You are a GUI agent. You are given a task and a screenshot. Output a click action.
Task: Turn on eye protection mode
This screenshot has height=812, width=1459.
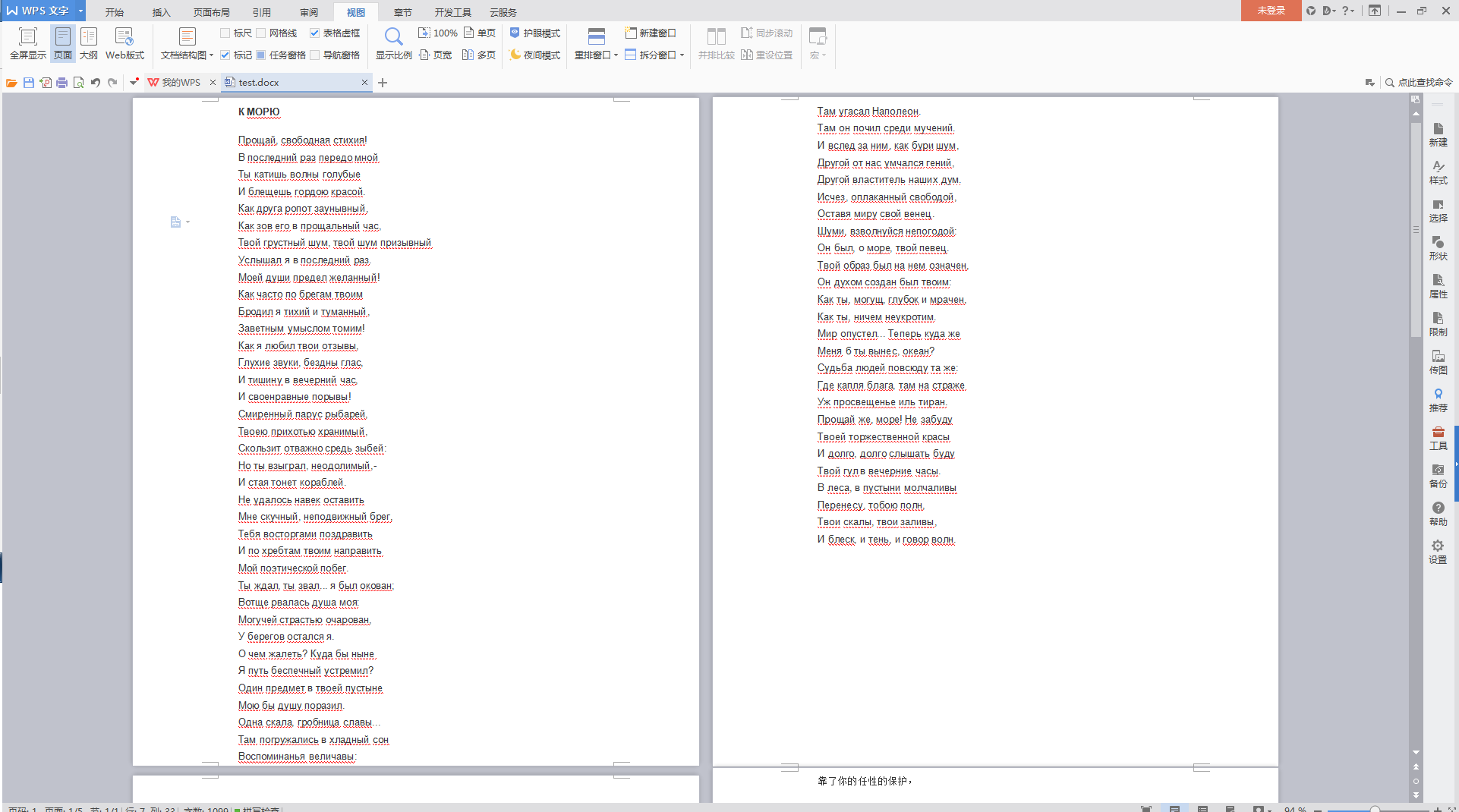pos(535,33)
